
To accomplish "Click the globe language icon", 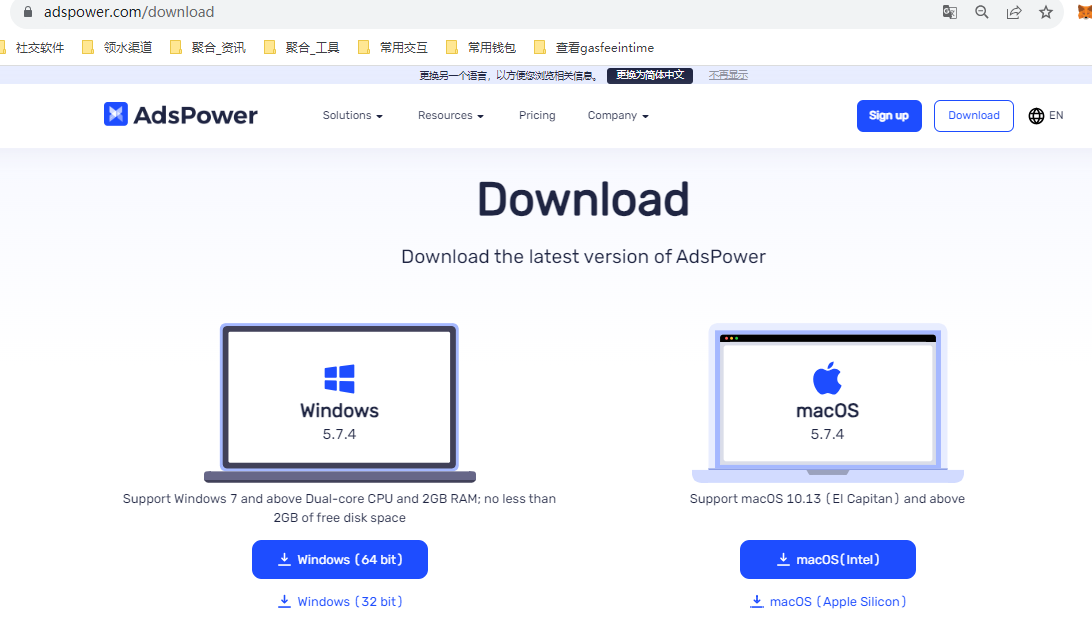I will pos(1036,116).
